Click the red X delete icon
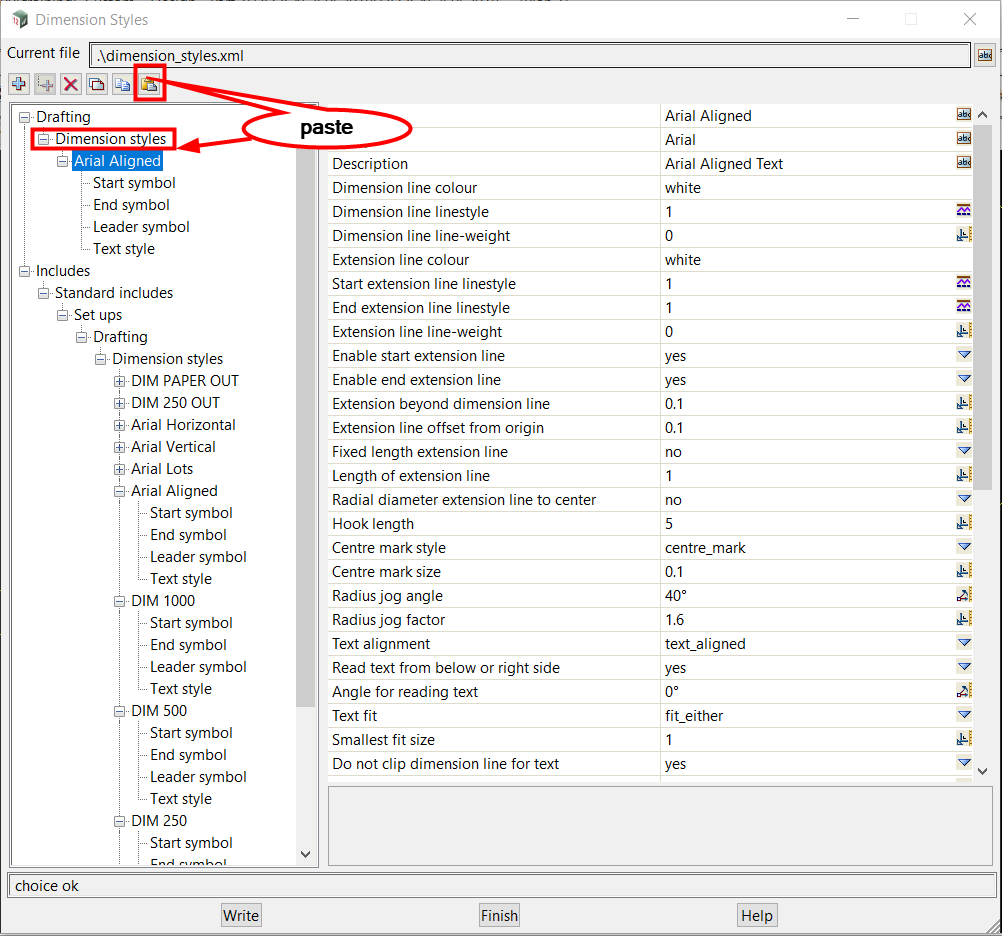The width and height of the screenshot is (1002, 936). tap(70, 85)
